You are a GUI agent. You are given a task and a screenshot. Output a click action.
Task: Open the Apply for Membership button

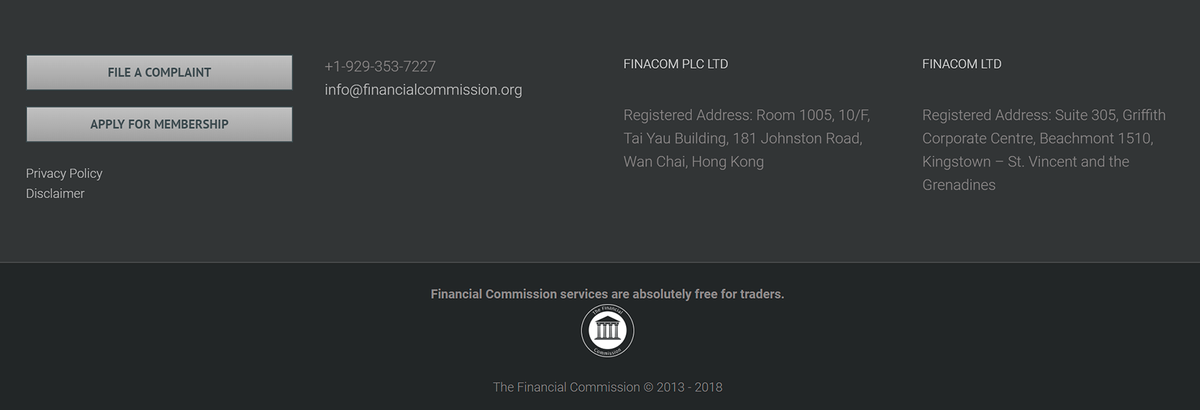[159, 124]
